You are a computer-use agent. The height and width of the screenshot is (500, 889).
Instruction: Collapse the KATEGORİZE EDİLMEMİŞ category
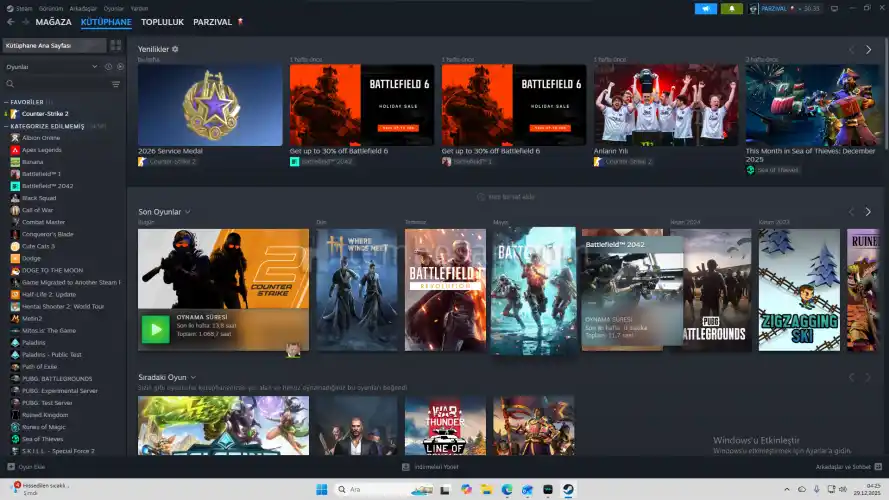tap(7, 127)
